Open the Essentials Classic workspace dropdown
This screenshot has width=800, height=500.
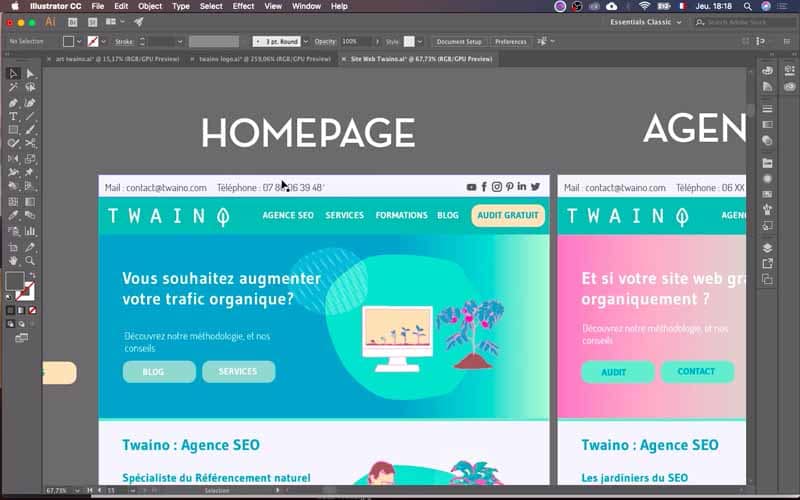[x=645, y=22]
